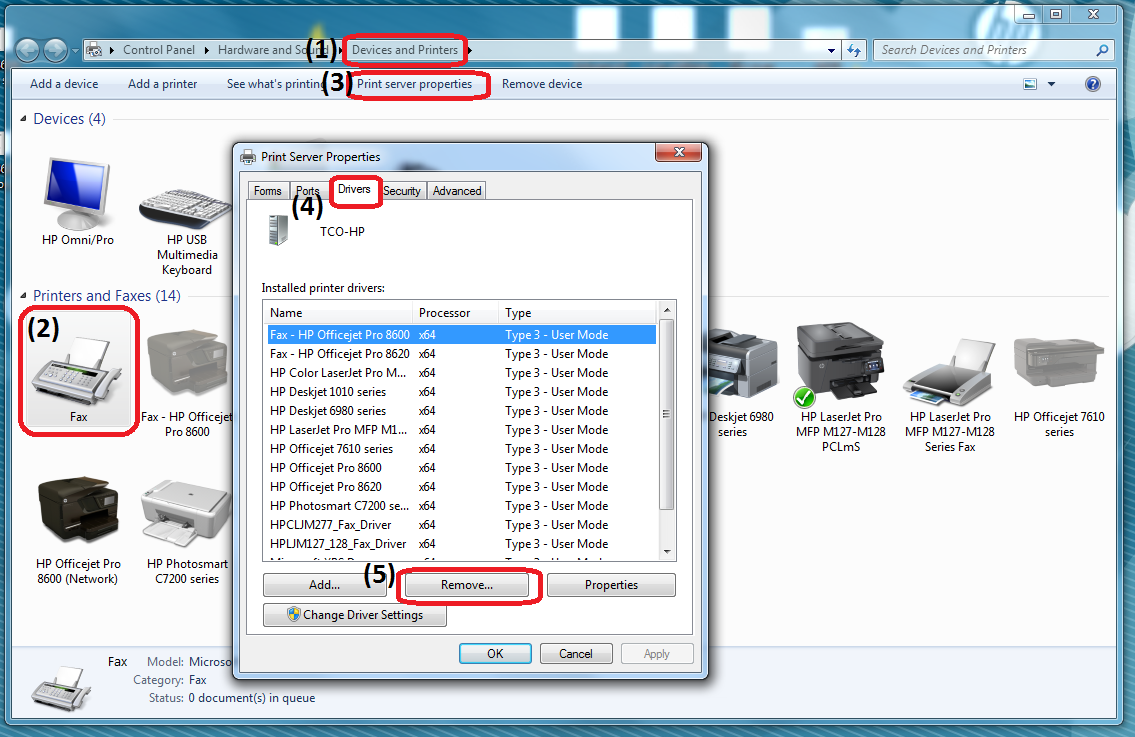Screen dimensions: 1135x737
Task: Open the change view dropdown arrow
Action: pyautogui.click(x=1051, y=85)
